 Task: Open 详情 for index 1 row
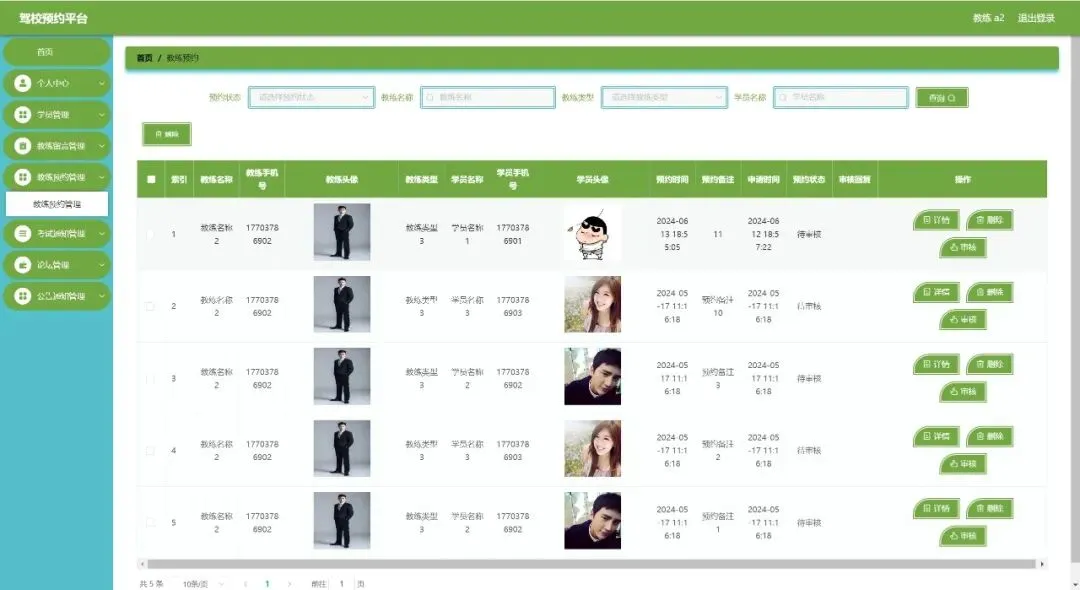click(x=936, y=220)
